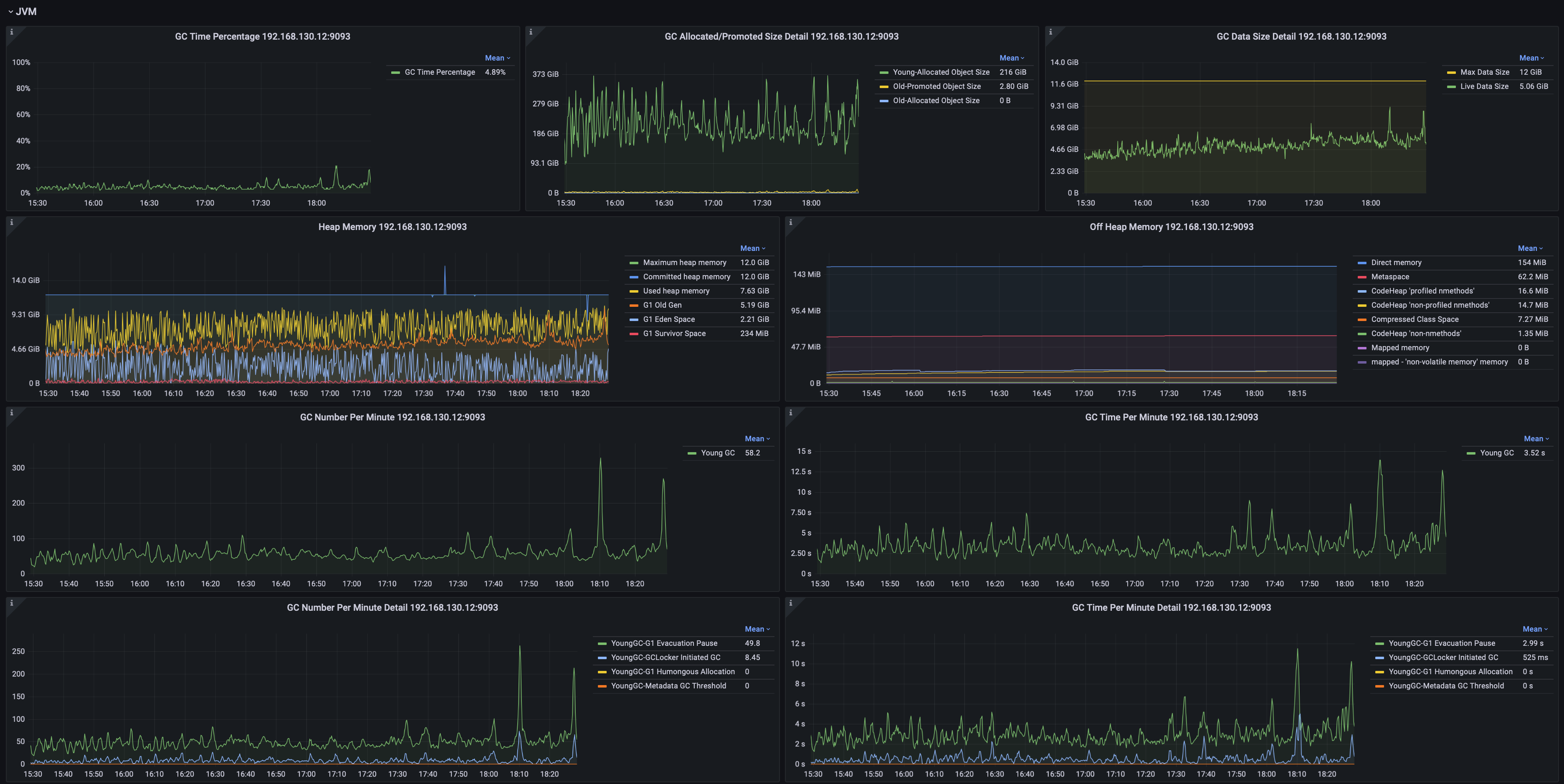1564x784 pixels.
Task: Click info icon on GC Allocated/Promoted Size panel
Action: [531, 32]
